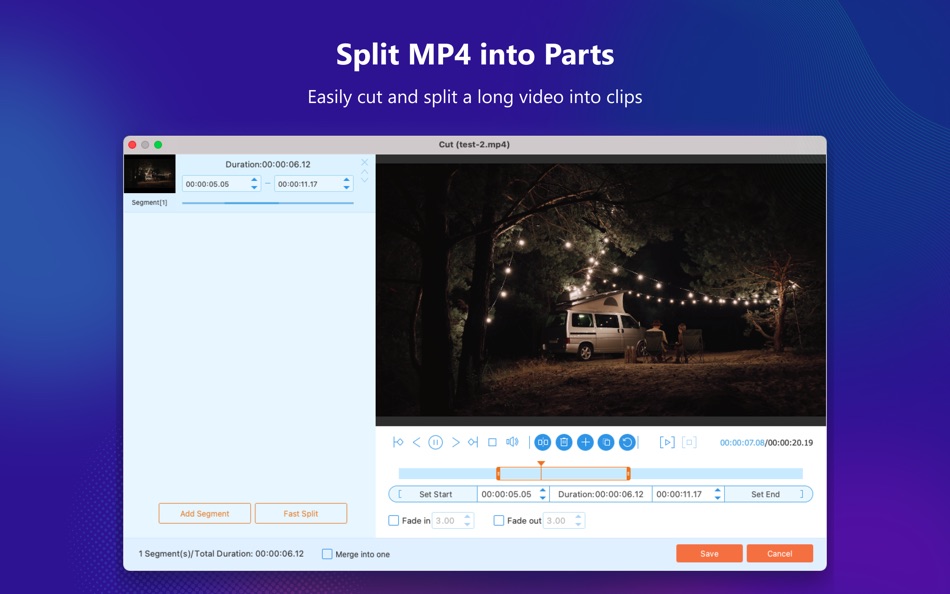Click the Duration:00:00:06.12 text in Segment[1]
Screen dimensions: 950x594
(x=268, y=164)
